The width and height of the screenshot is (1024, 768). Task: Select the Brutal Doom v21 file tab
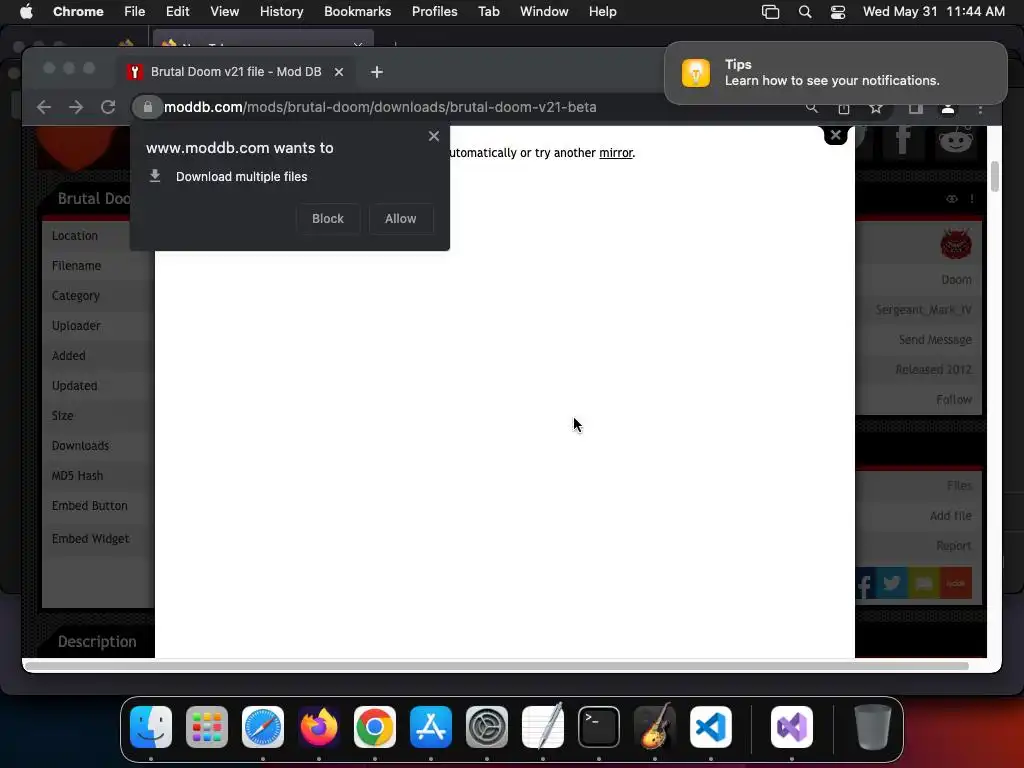pyautogui.click(x=236, y=72)
